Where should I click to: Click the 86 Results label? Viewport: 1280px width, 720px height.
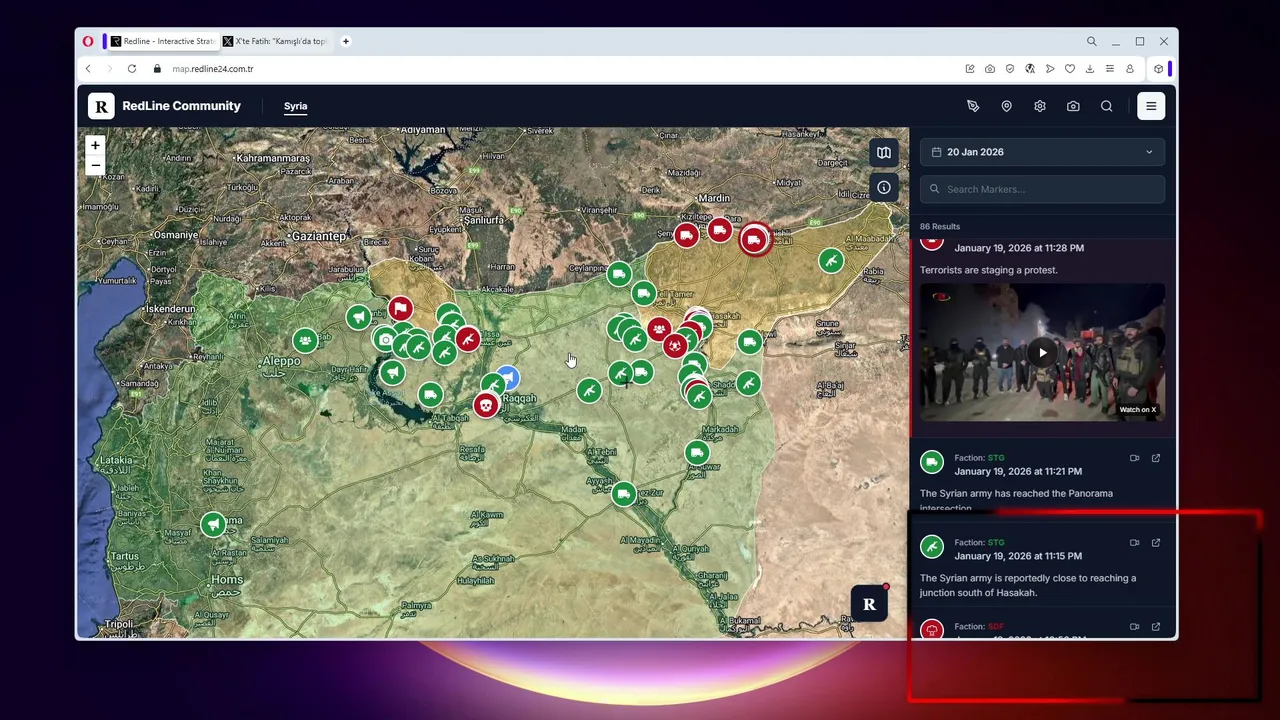click(x=940, y=227)
